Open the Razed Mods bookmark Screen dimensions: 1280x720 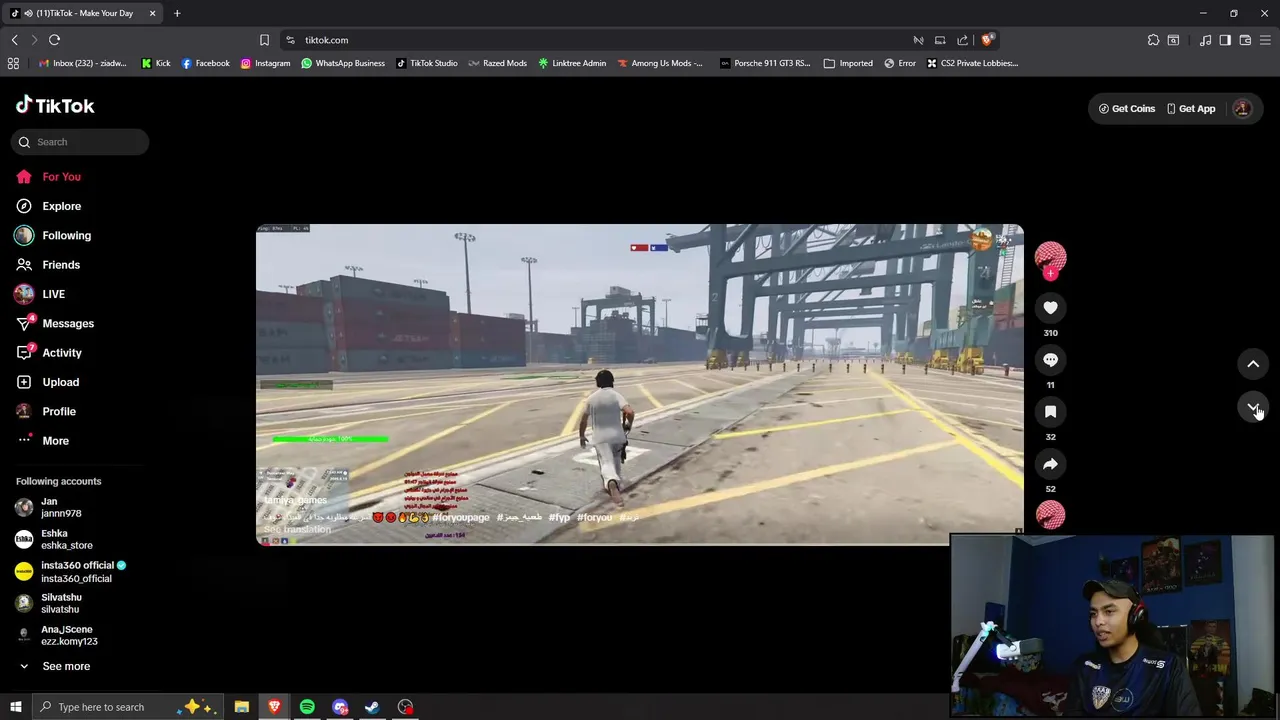497,63
